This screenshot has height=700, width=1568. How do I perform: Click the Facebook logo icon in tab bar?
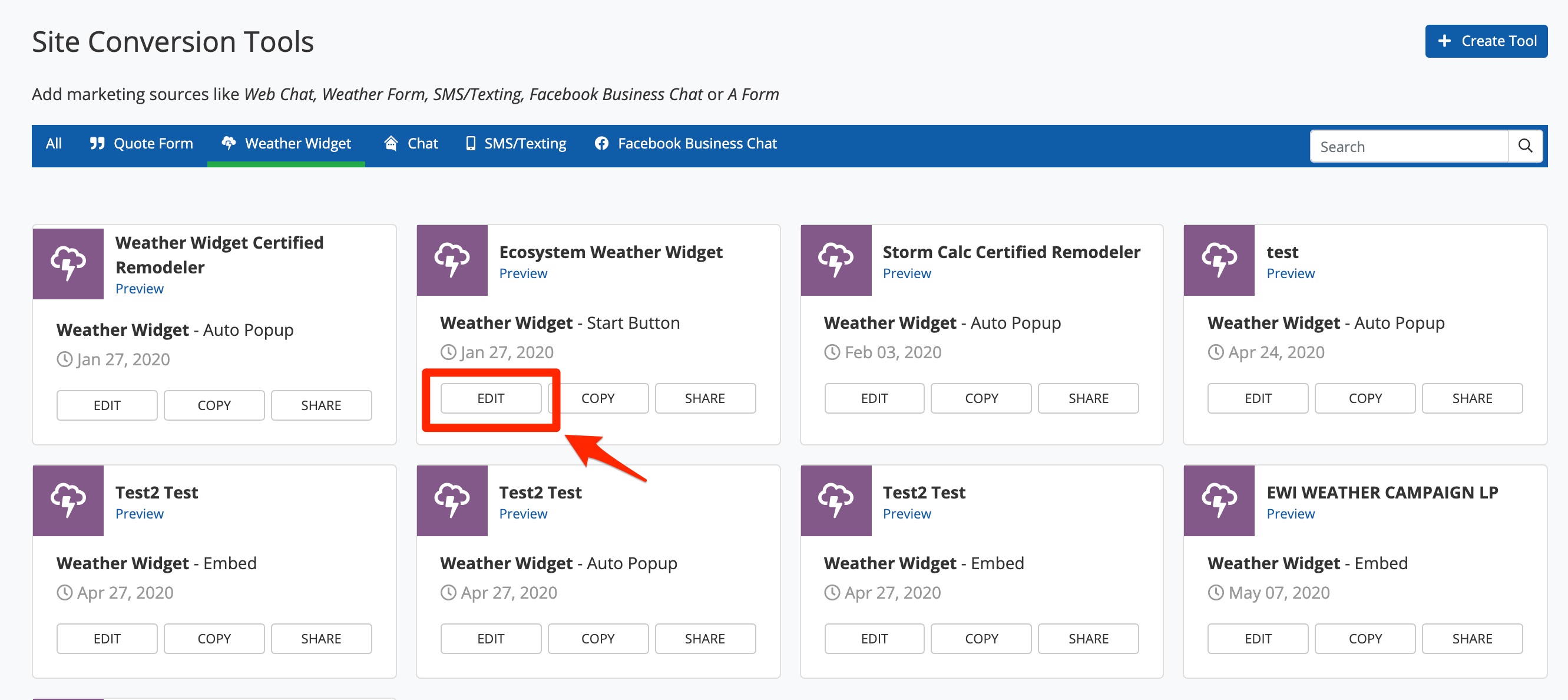[x=601, y=144]
